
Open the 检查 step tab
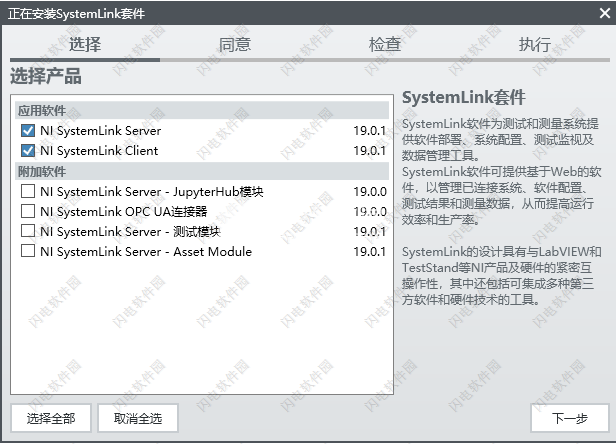click(385, 44)
